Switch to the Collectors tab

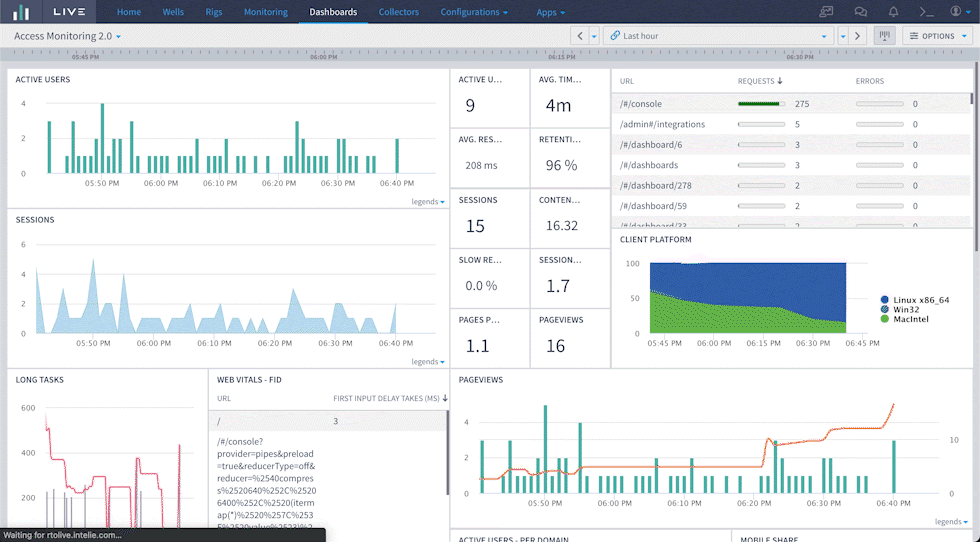coord(399,12)
